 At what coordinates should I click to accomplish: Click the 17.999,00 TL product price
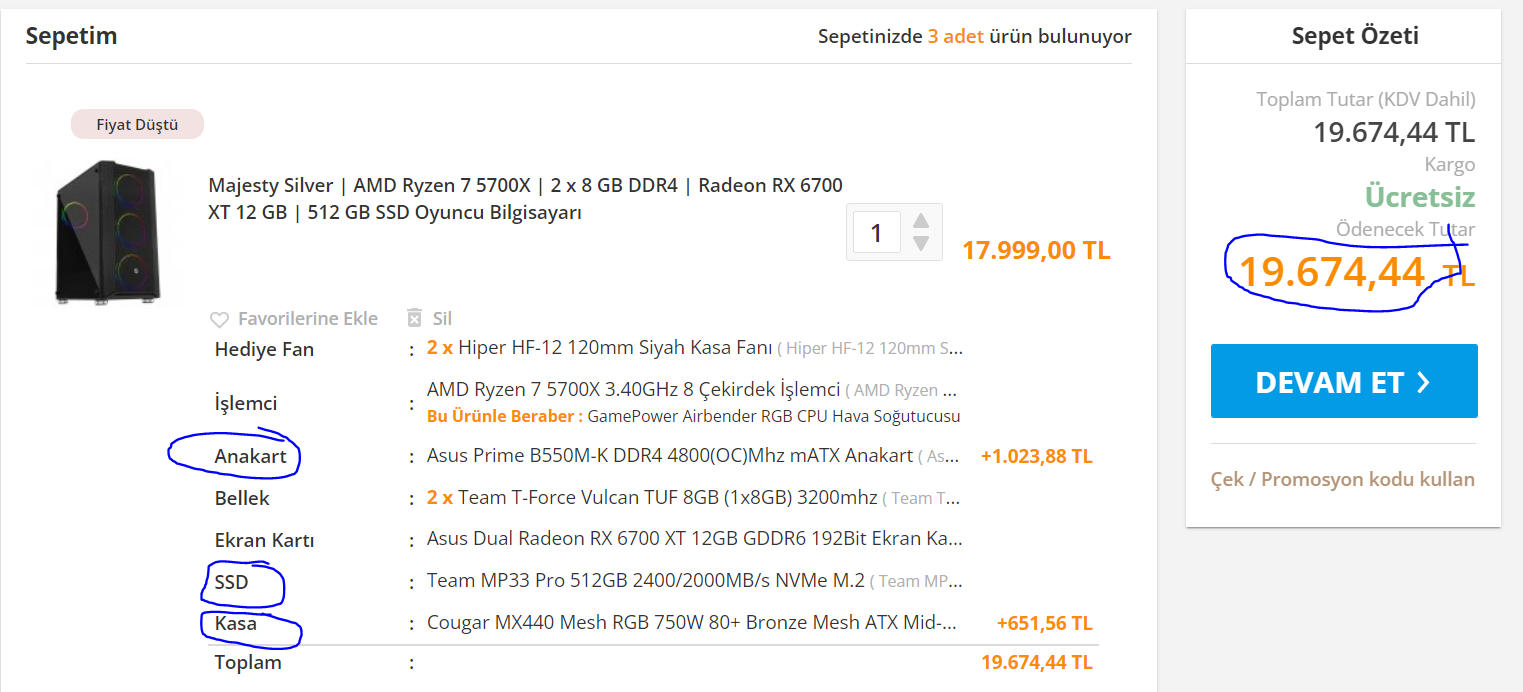click(1036, 250)
